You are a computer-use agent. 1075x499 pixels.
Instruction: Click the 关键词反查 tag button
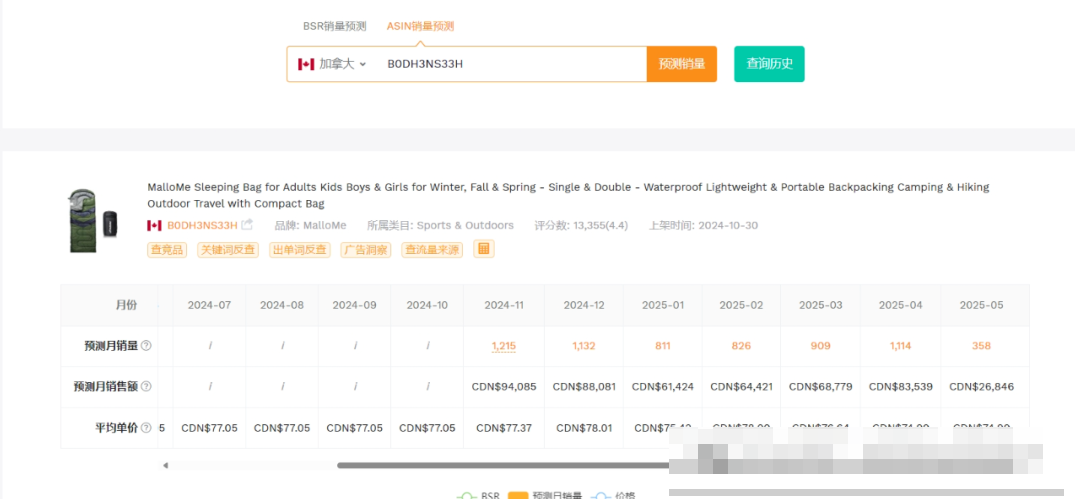228,250
